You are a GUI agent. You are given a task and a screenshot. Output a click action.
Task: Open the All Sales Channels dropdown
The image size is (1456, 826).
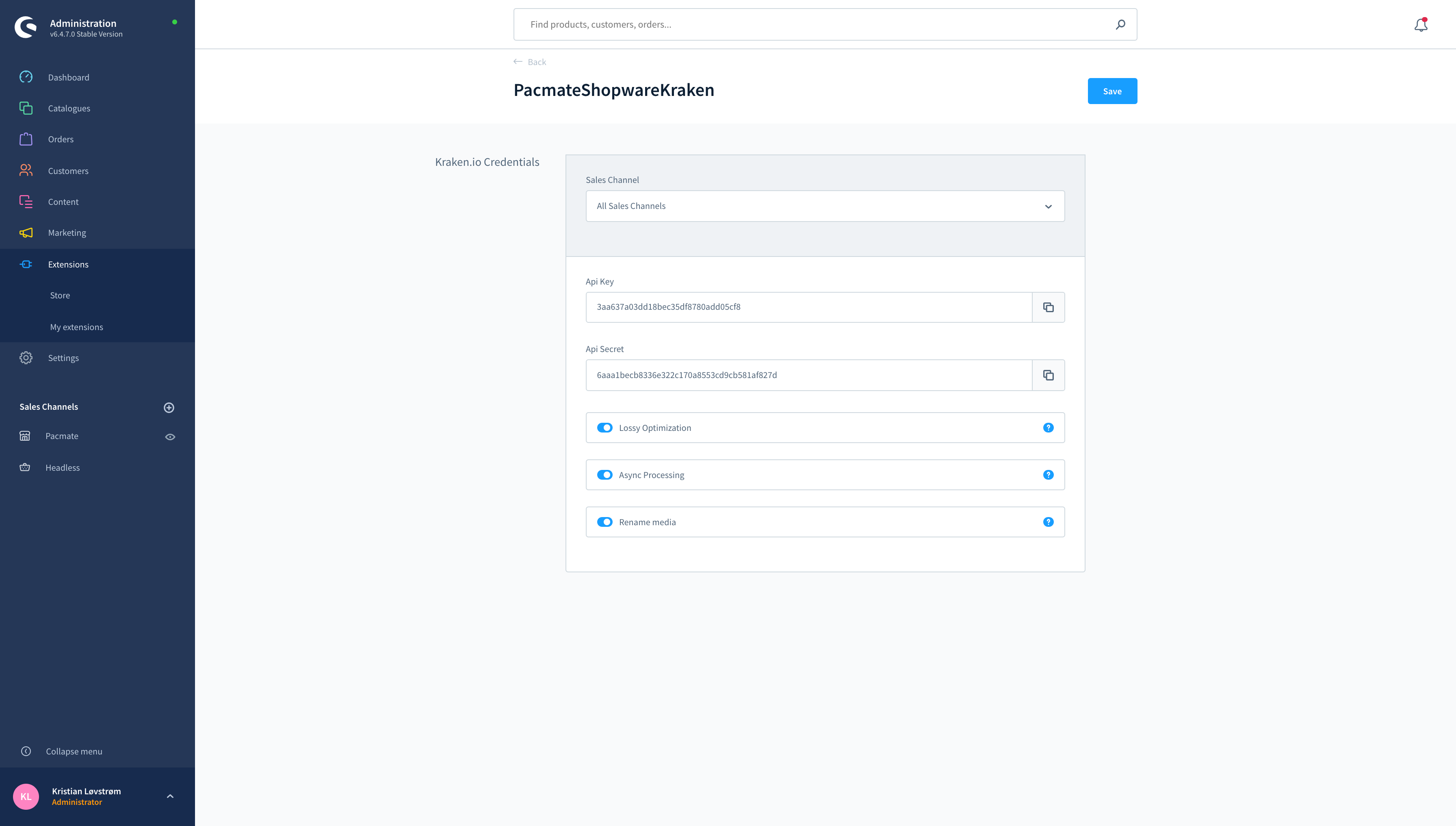(x=825, y=206)
